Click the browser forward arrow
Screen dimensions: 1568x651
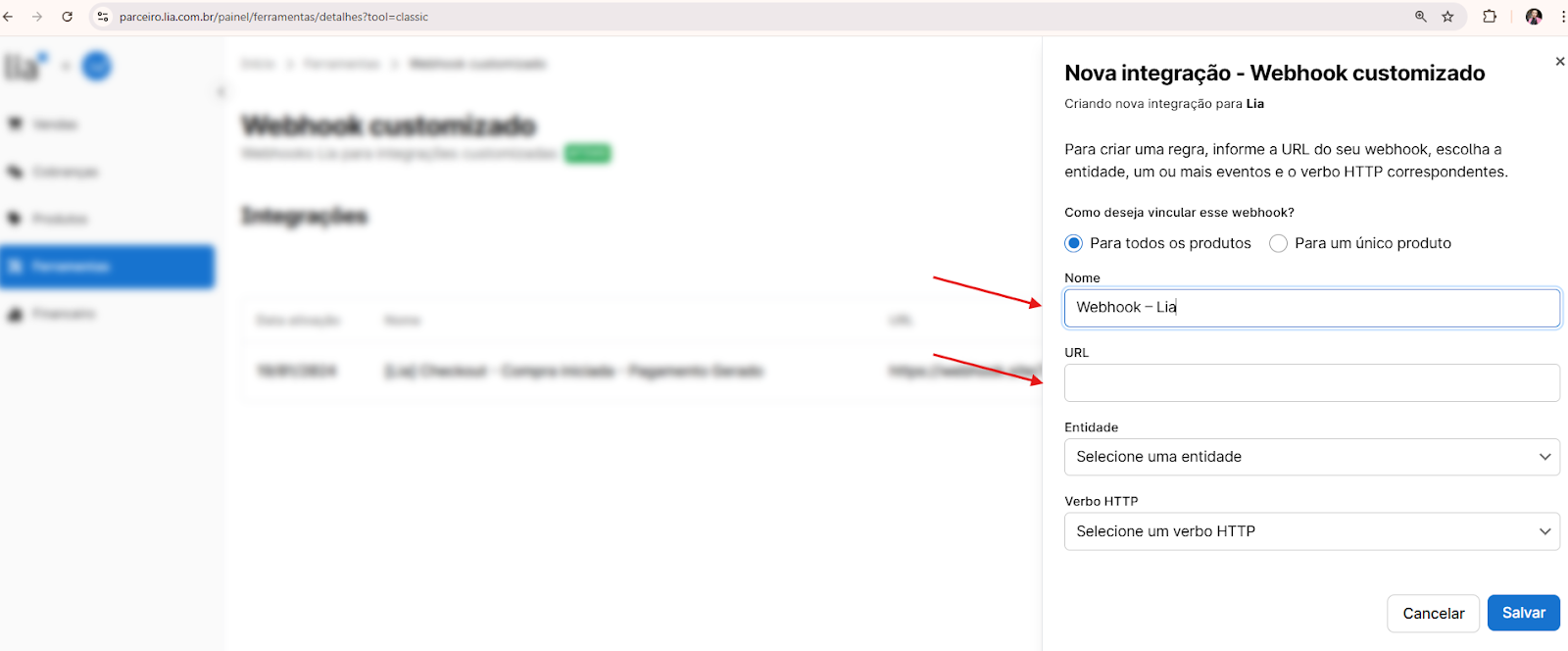point(37,17)
